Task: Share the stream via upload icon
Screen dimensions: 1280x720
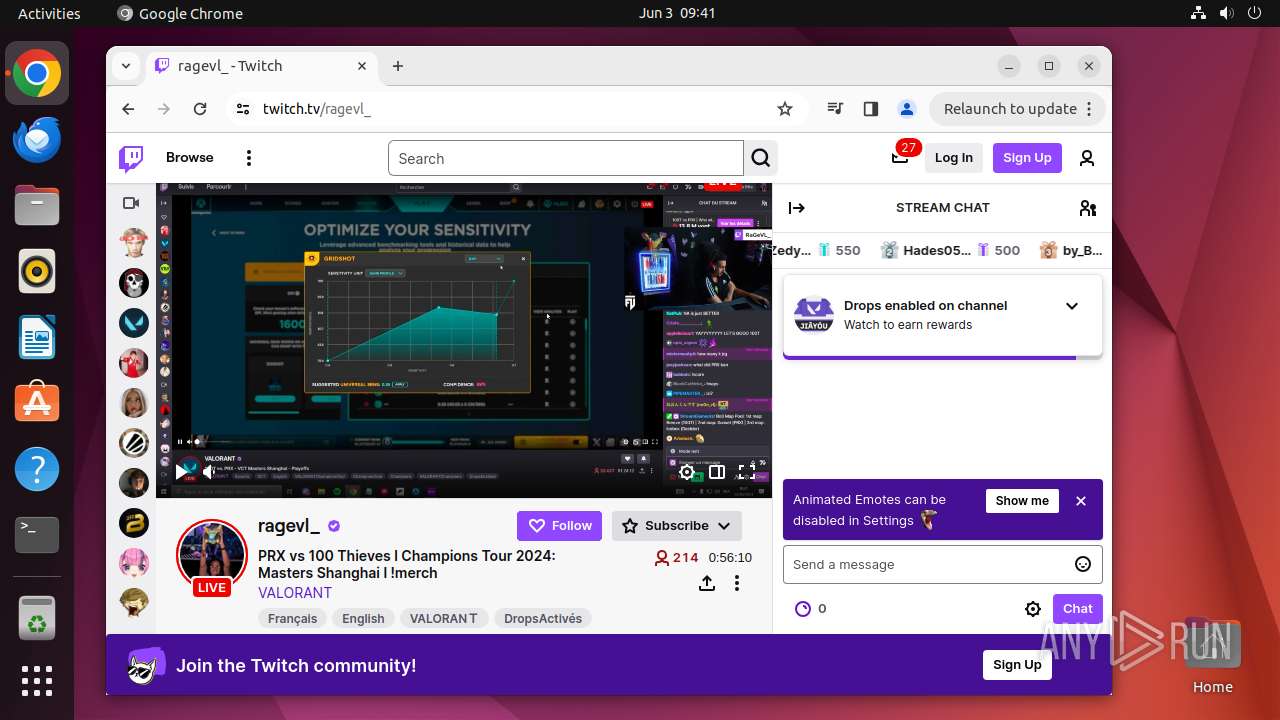Action: click(x=707, y=583)
